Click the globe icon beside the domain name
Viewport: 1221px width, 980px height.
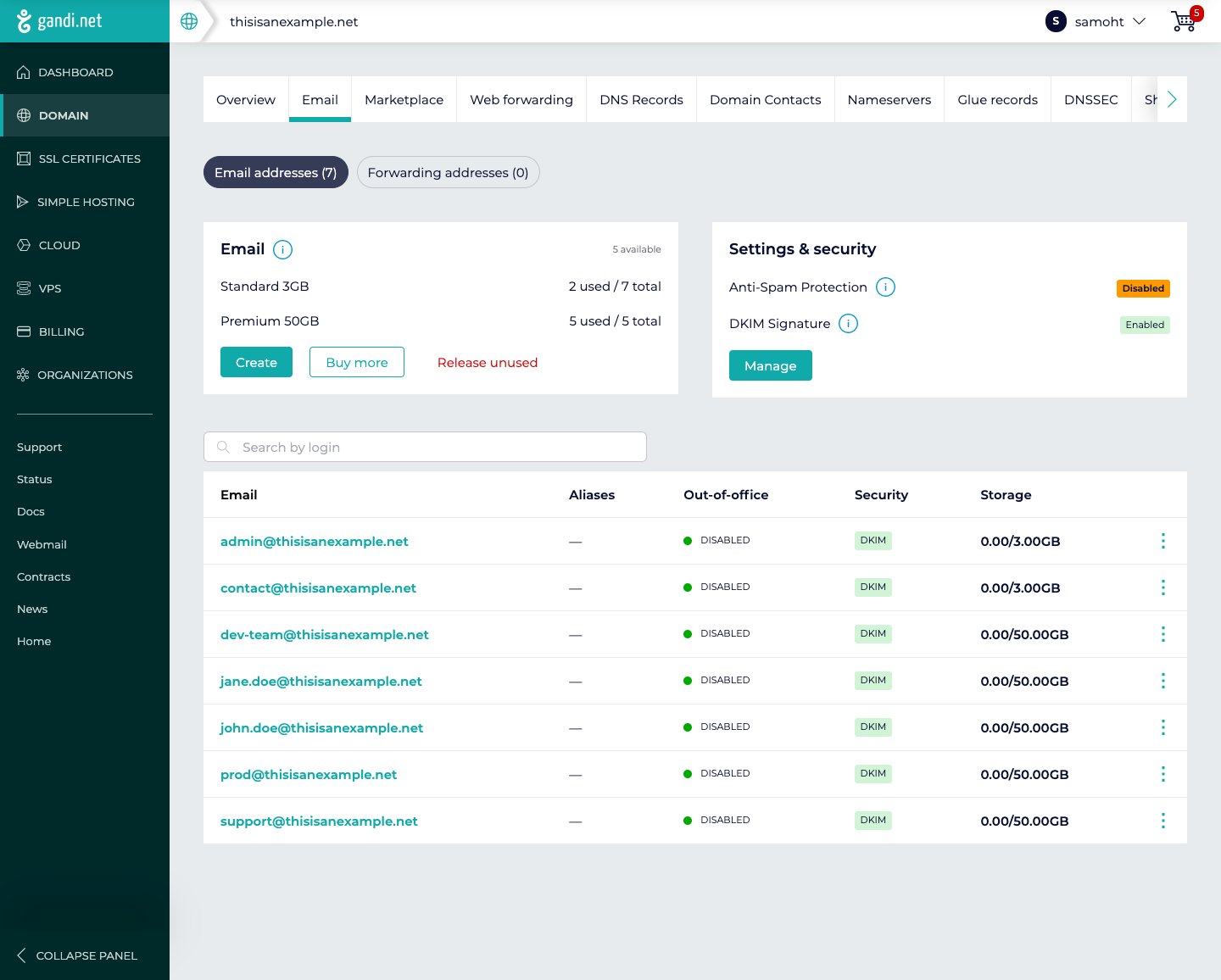(x=189, y=21)
